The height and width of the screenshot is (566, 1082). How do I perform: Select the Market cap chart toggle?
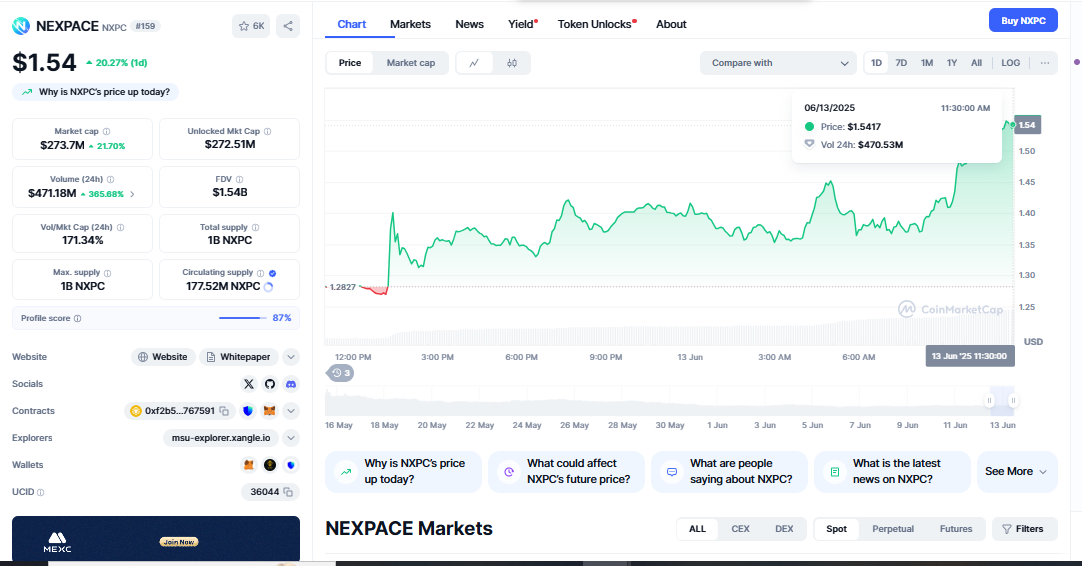coord(411,63)
